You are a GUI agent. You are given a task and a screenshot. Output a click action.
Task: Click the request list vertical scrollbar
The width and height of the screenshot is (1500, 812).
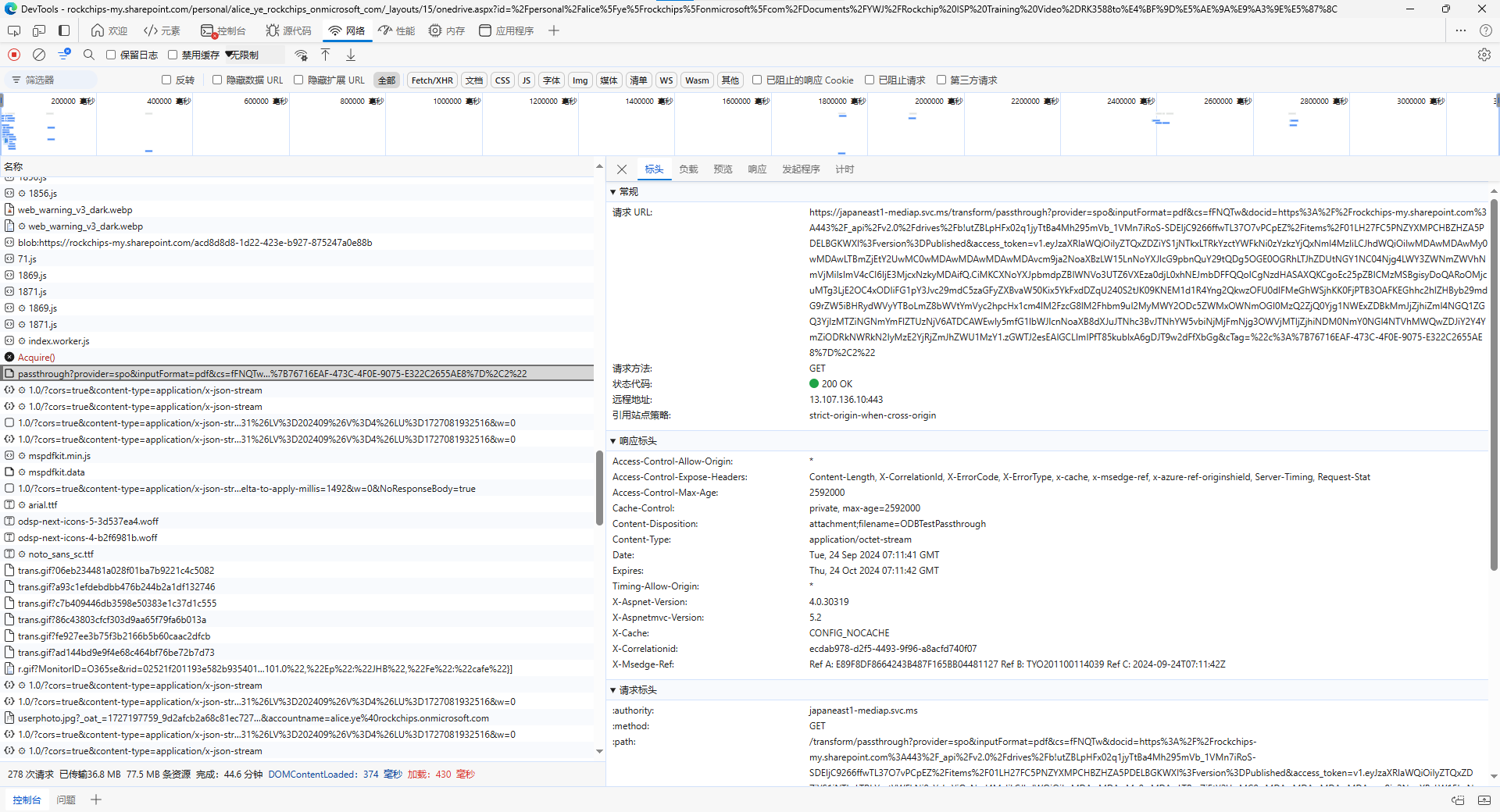(x=599, y=488)
